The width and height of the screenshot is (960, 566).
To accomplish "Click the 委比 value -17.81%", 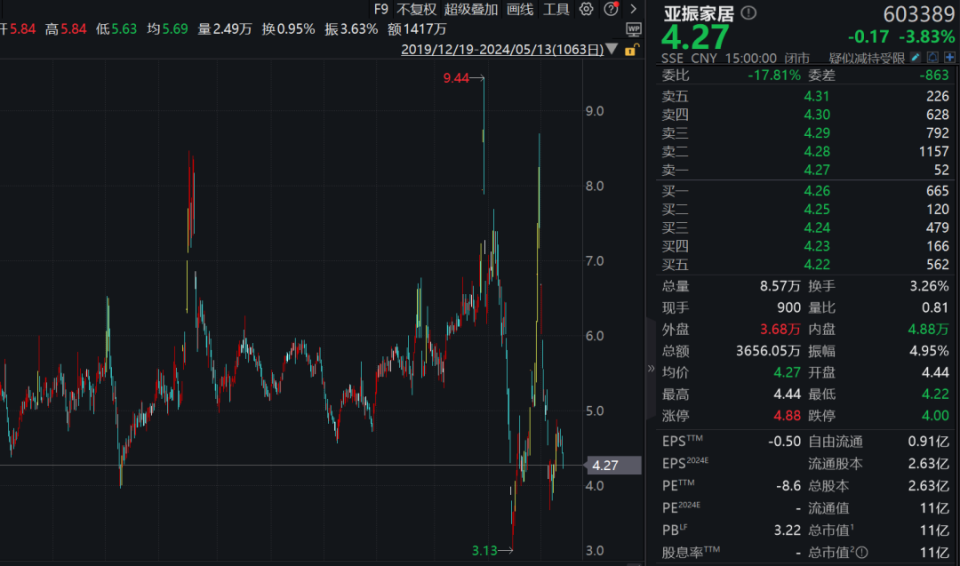I will click(774, 75).
